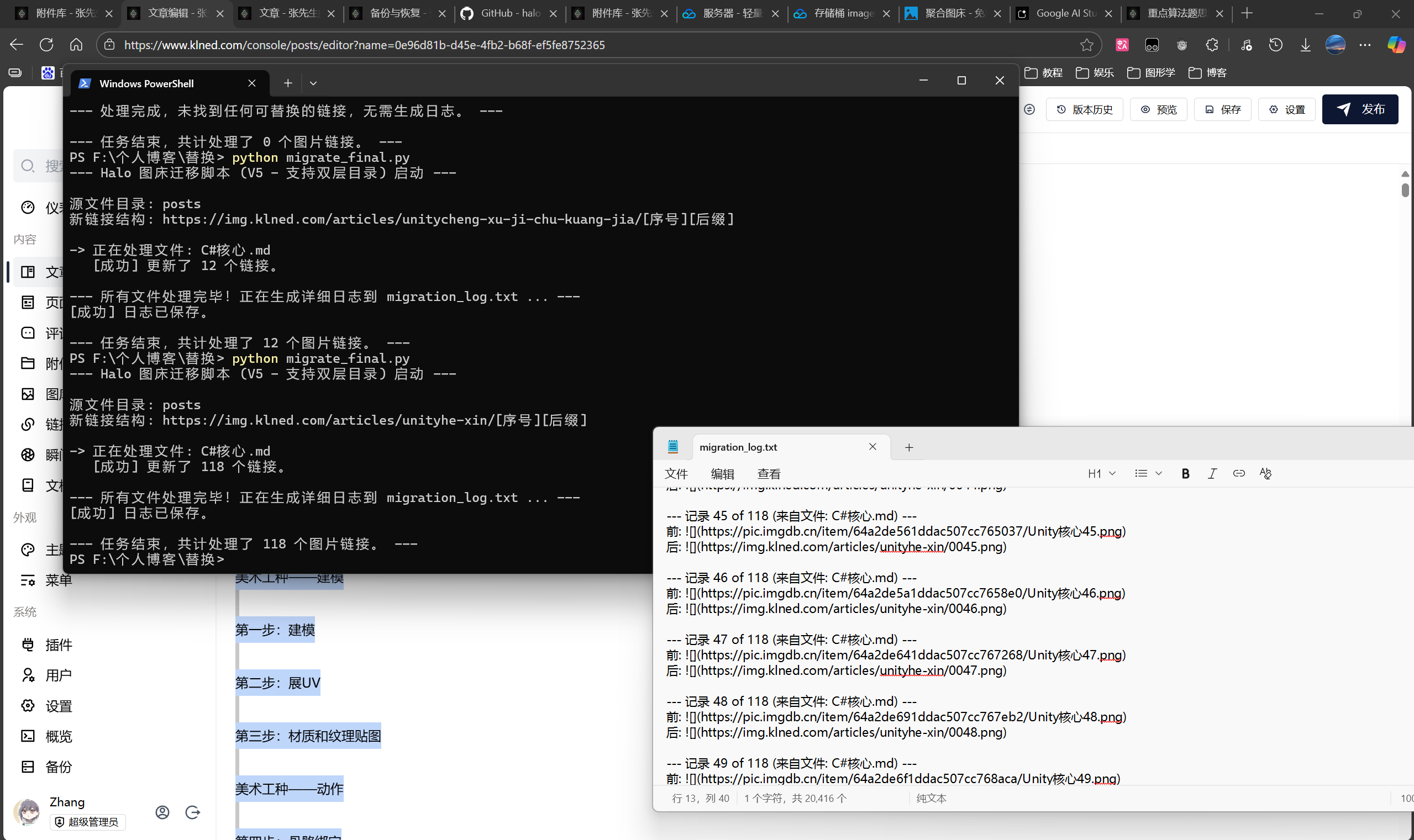1414x840 pixels.
Task: Open the 文件 menu in Notepad
Action: coord(676,474)
